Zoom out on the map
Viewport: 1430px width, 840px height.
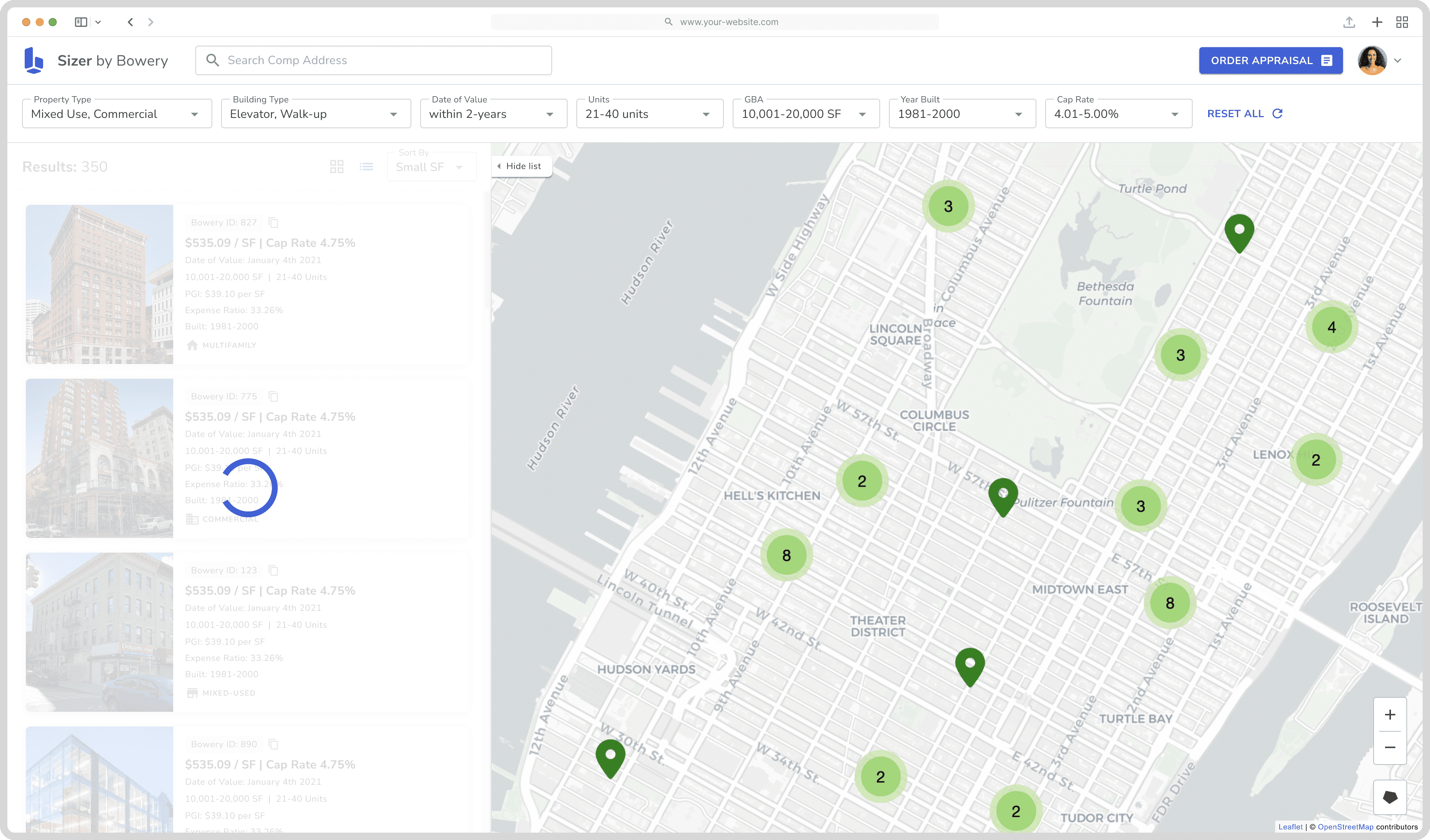click(1390, 748)
